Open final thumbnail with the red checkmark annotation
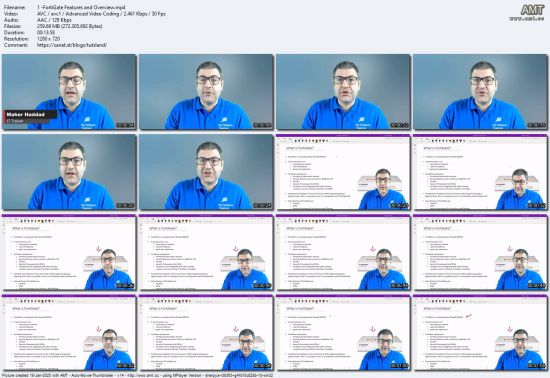Screen dimensions: 550x378 (481, 333)
